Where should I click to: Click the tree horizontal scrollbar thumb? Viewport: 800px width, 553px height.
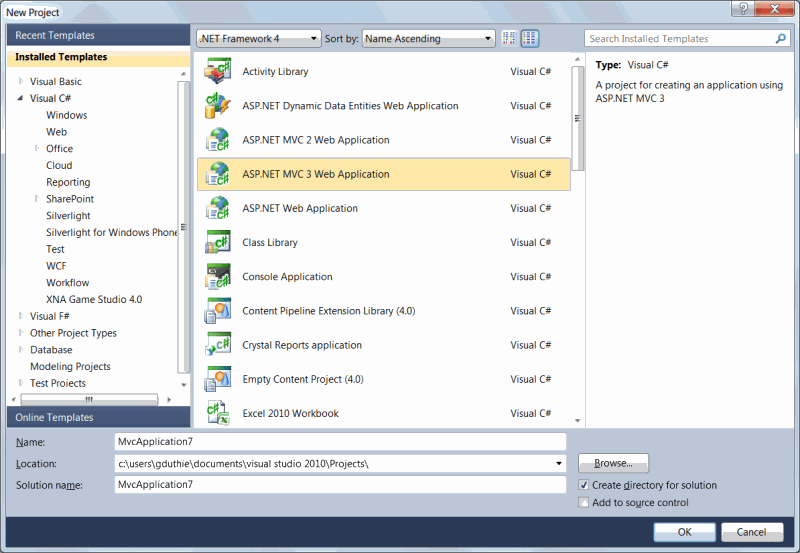[89, 399]
